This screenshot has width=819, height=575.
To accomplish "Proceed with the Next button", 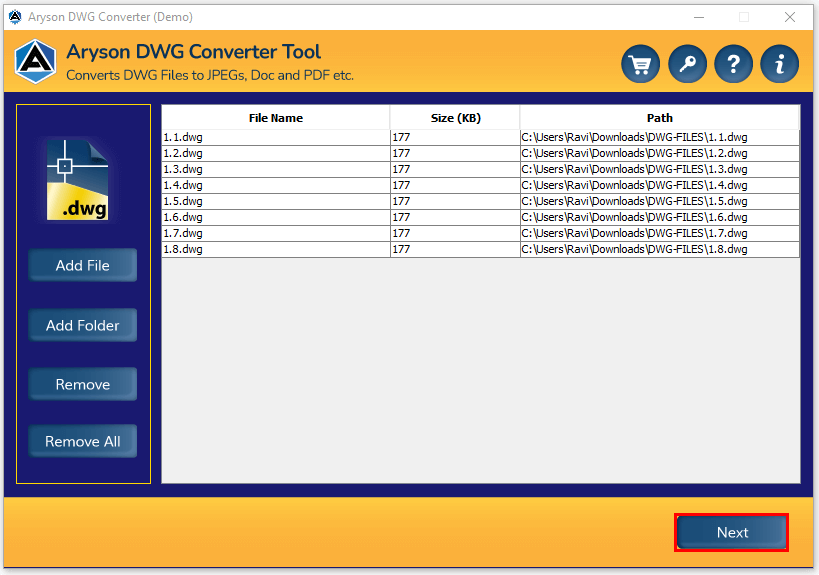I will tap(732, 532).
